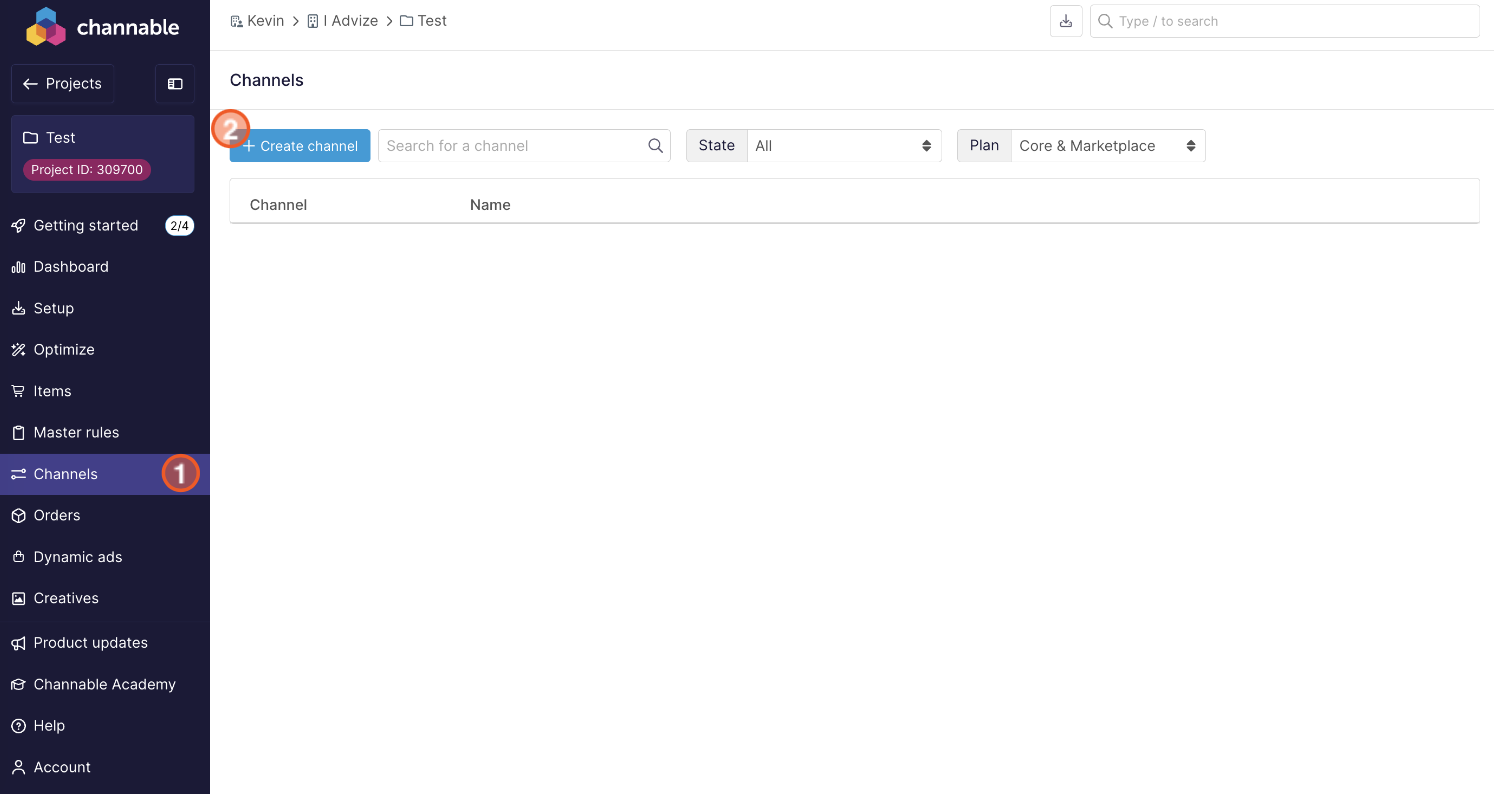
Task: Focus the Search for a channel field
Action: (512, 146)
